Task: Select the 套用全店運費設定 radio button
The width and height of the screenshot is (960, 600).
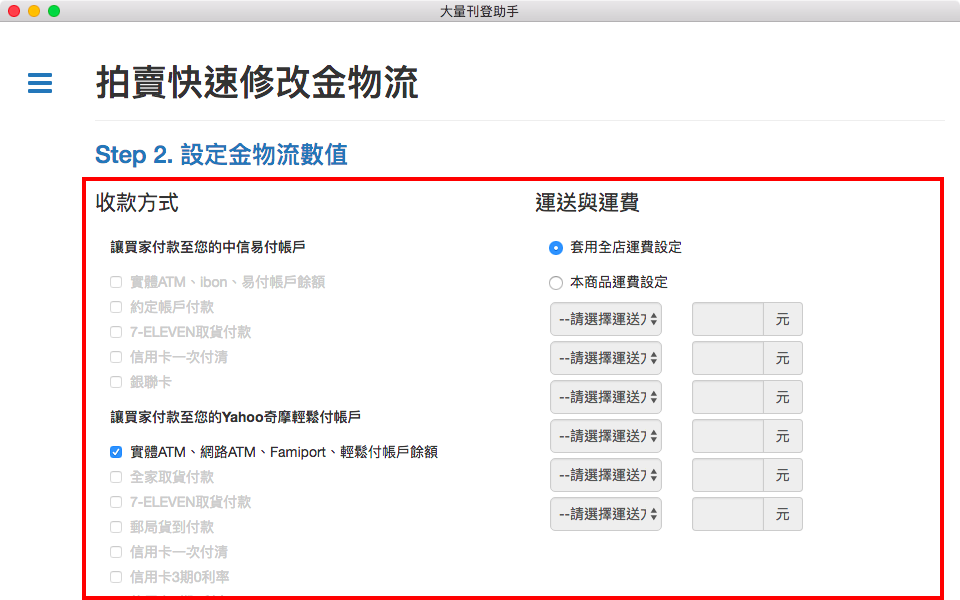Action: [x=556, y=247]
